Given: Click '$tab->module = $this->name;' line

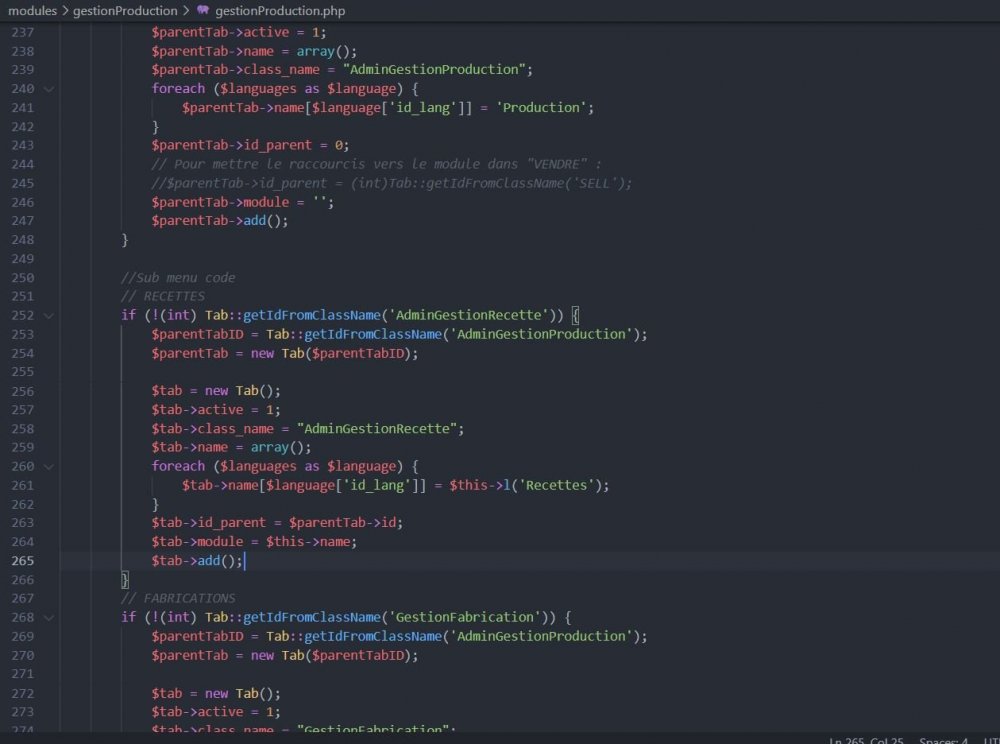Looking at the screenshot, I should pos(254,542).
